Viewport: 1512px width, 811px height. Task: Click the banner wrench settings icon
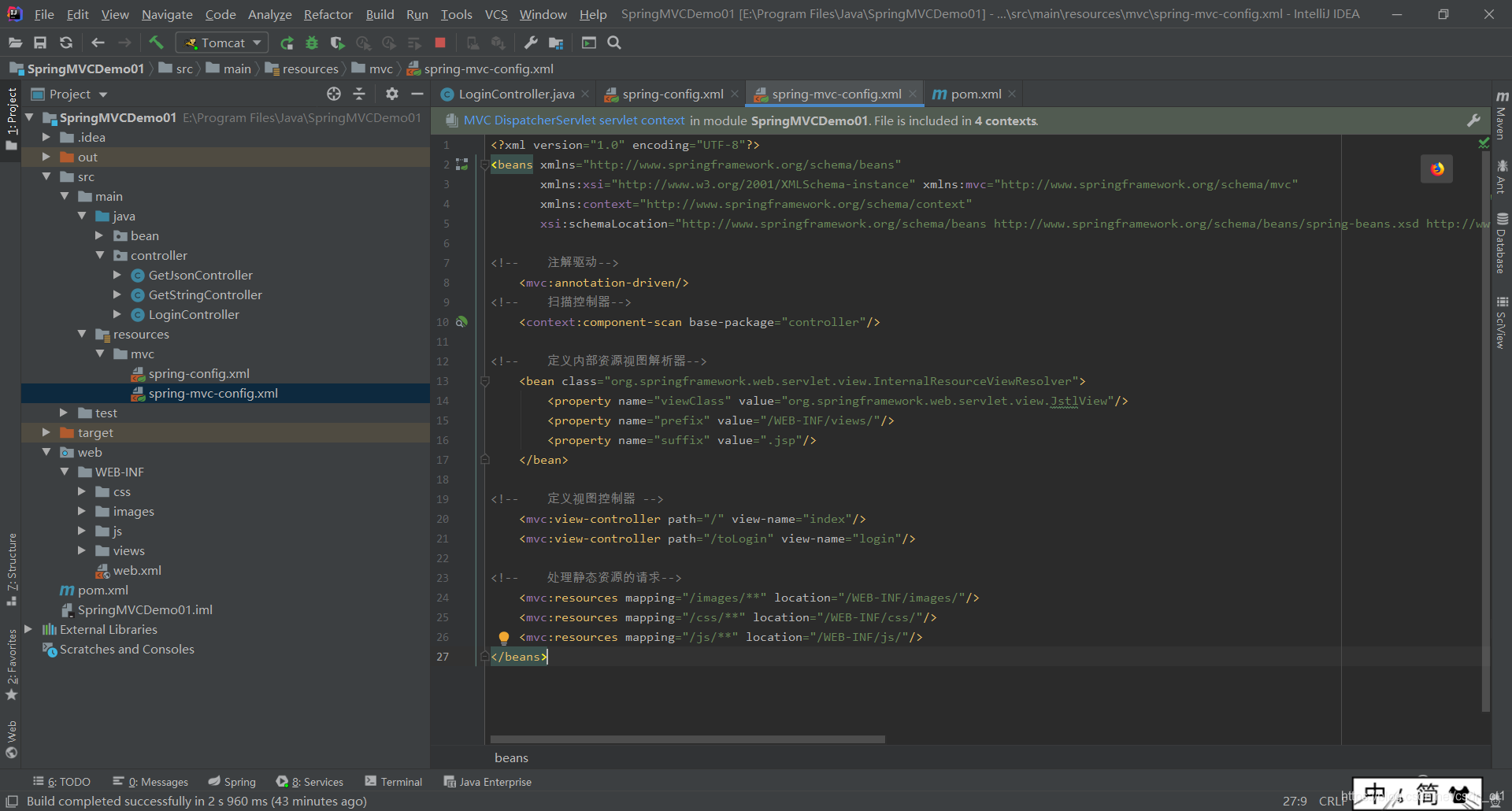tap(1473, 120)
